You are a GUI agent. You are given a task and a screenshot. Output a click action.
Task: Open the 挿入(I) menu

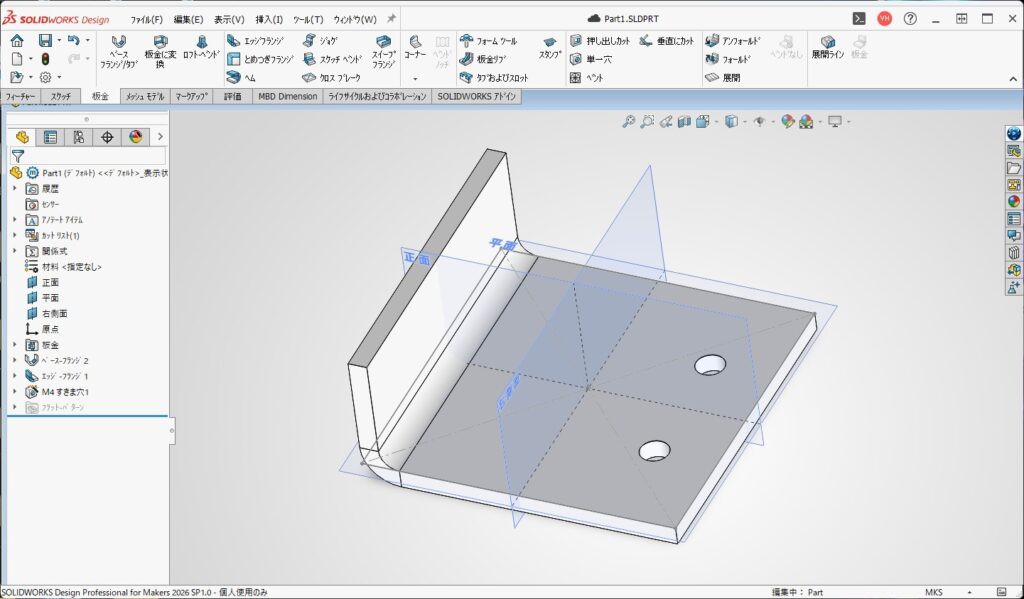tap(269, 19)
